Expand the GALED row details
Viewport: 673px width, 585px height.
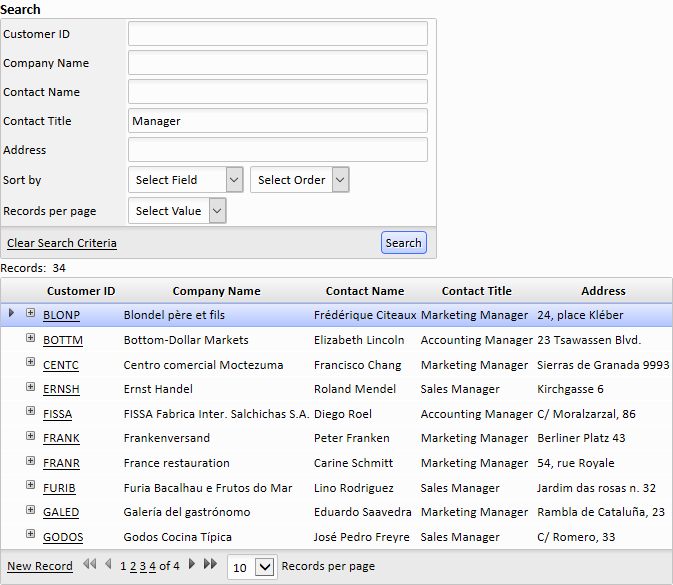[30, 509]
